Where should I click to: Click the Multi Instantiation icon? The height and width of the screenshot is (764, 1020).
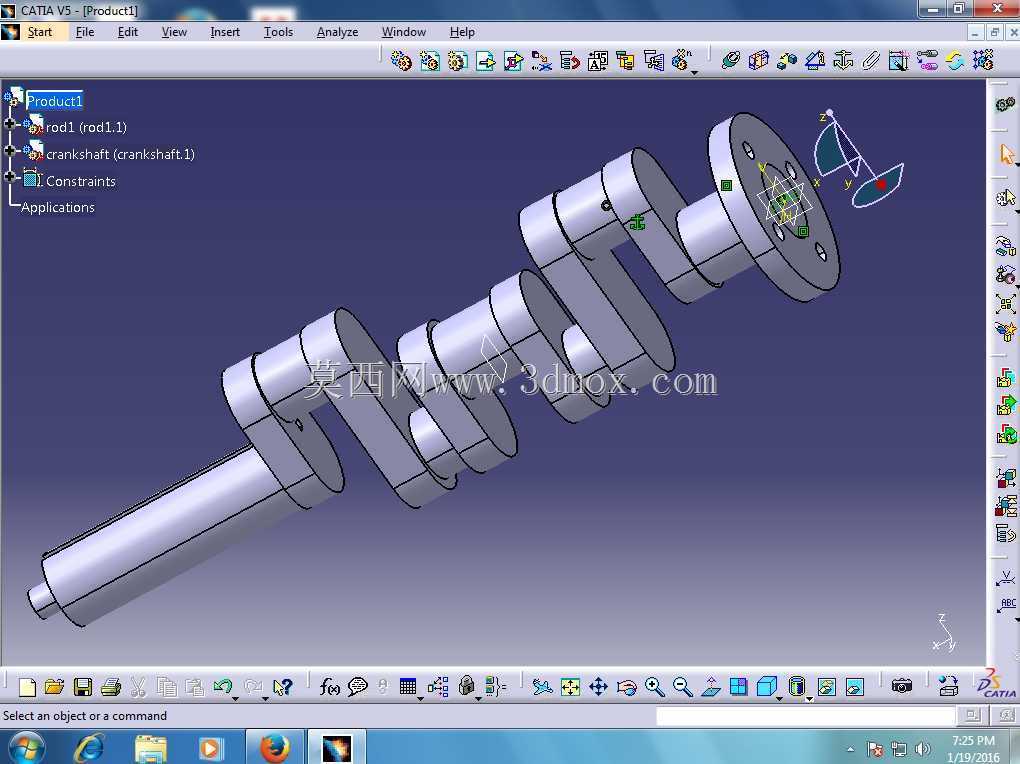(x=681, y=60)
